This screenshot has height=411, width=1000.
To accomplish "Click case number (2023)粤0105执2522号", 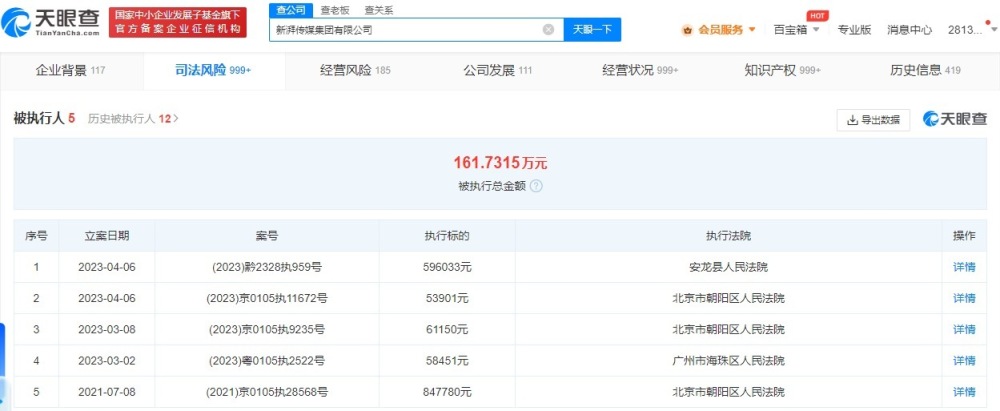I will click(x=267, y=361).
